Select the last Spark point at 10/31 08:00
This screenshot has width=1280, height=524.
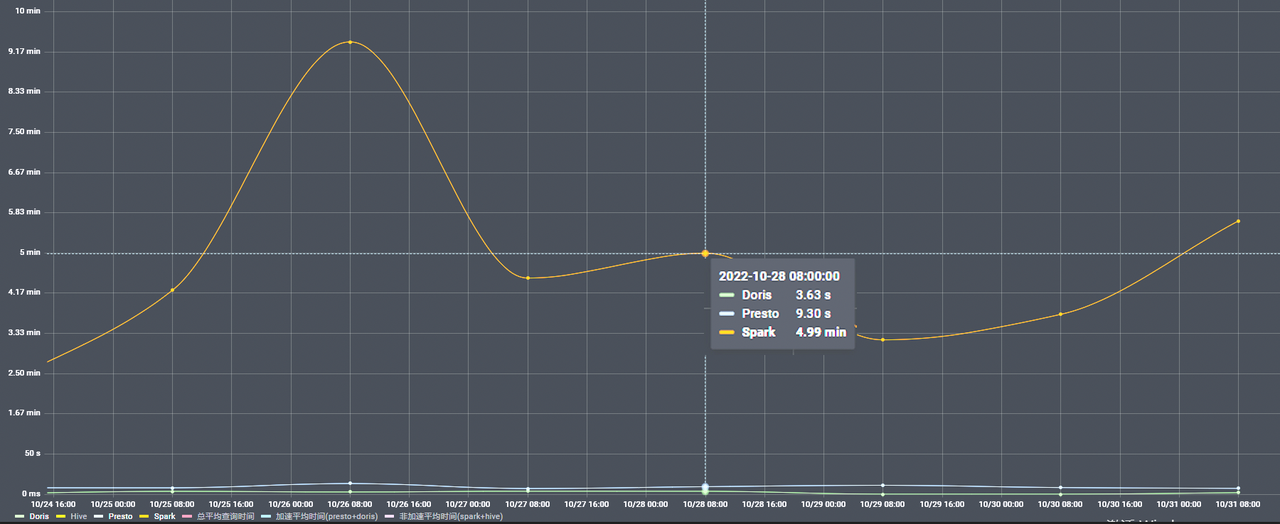(x=1238, y=221)
